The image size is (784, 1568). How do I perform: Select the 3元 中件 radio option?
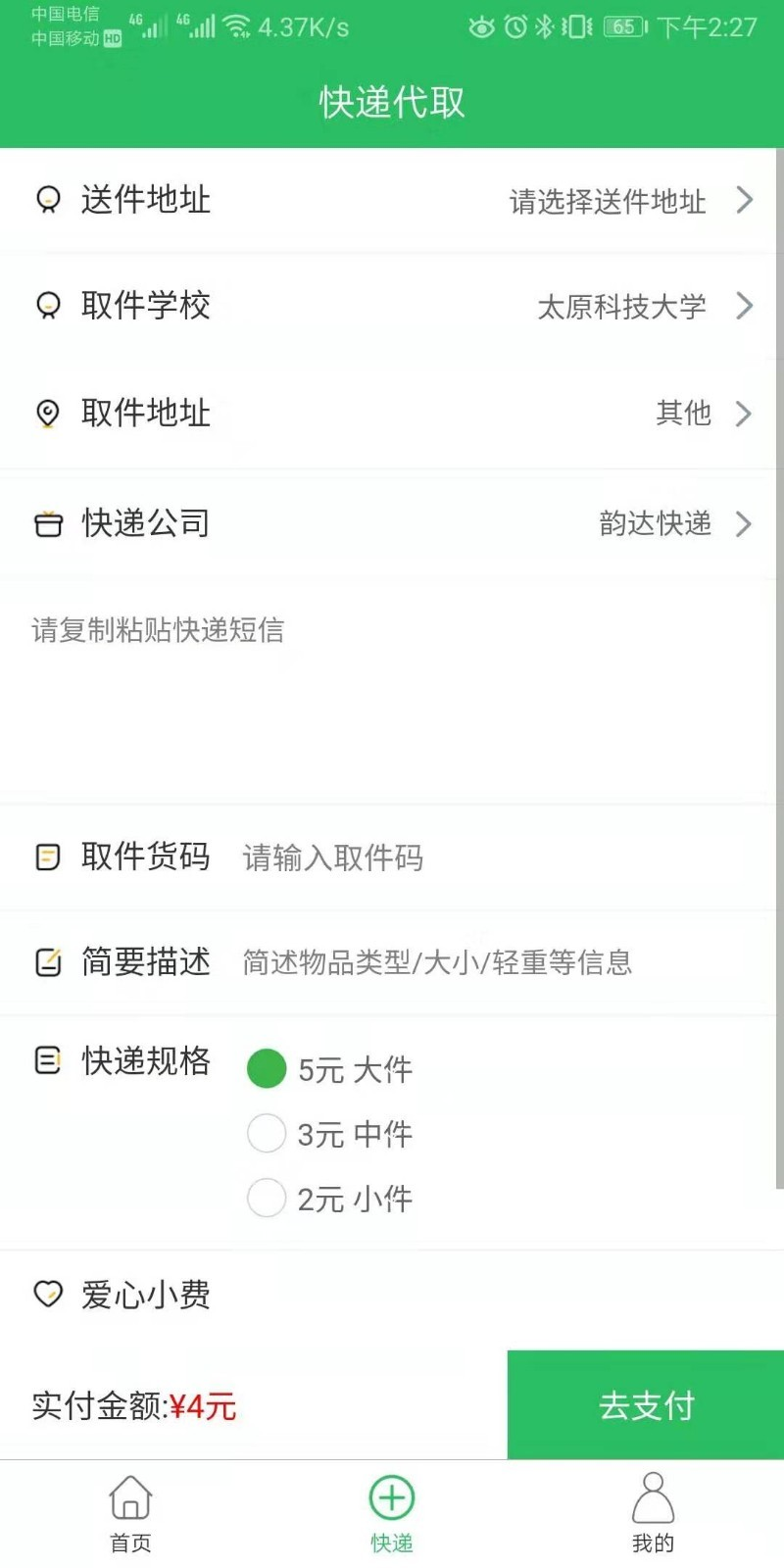point(267,1134)
